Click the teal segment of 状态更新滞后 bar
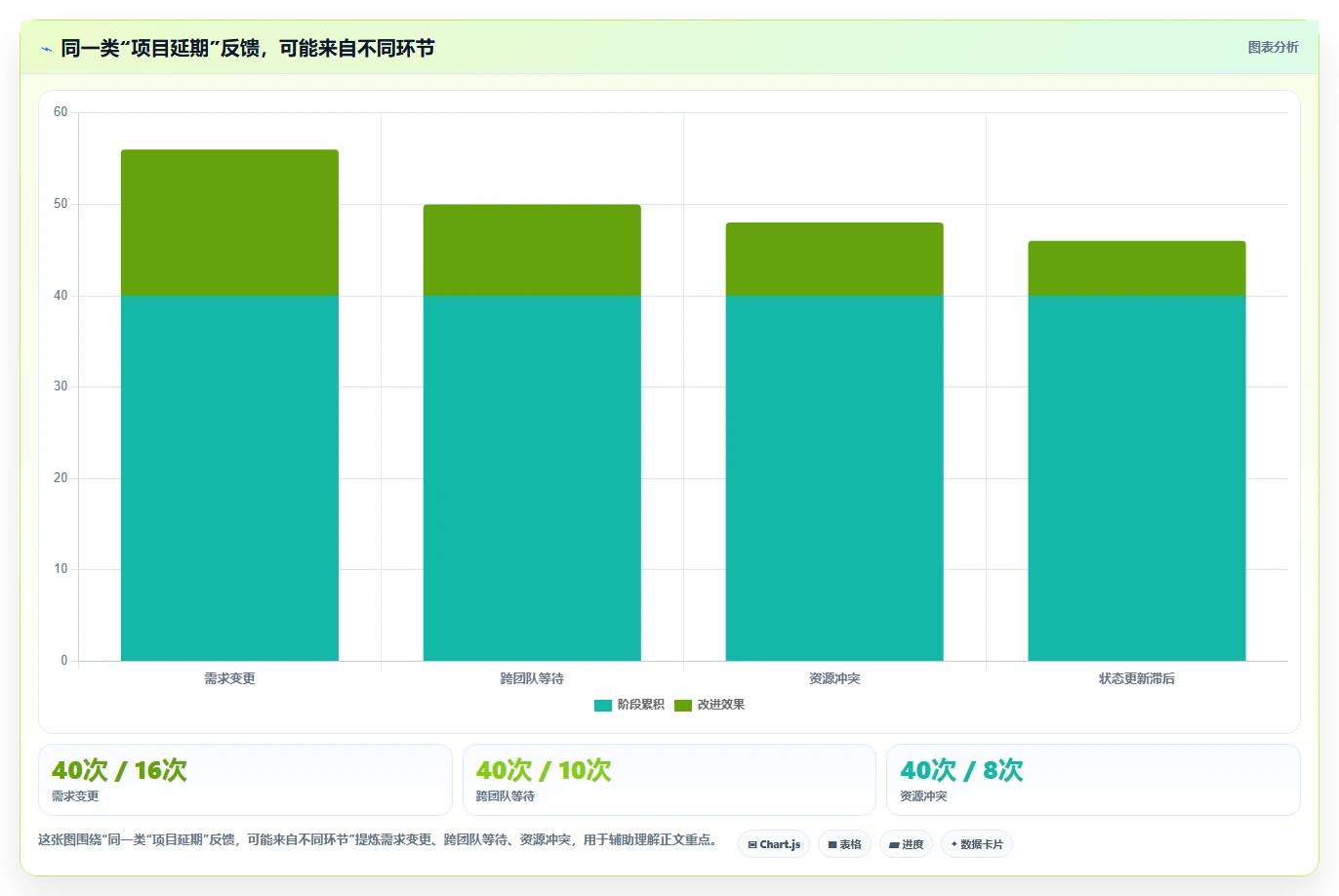The image size is (1339, 896). (1137, 478)
